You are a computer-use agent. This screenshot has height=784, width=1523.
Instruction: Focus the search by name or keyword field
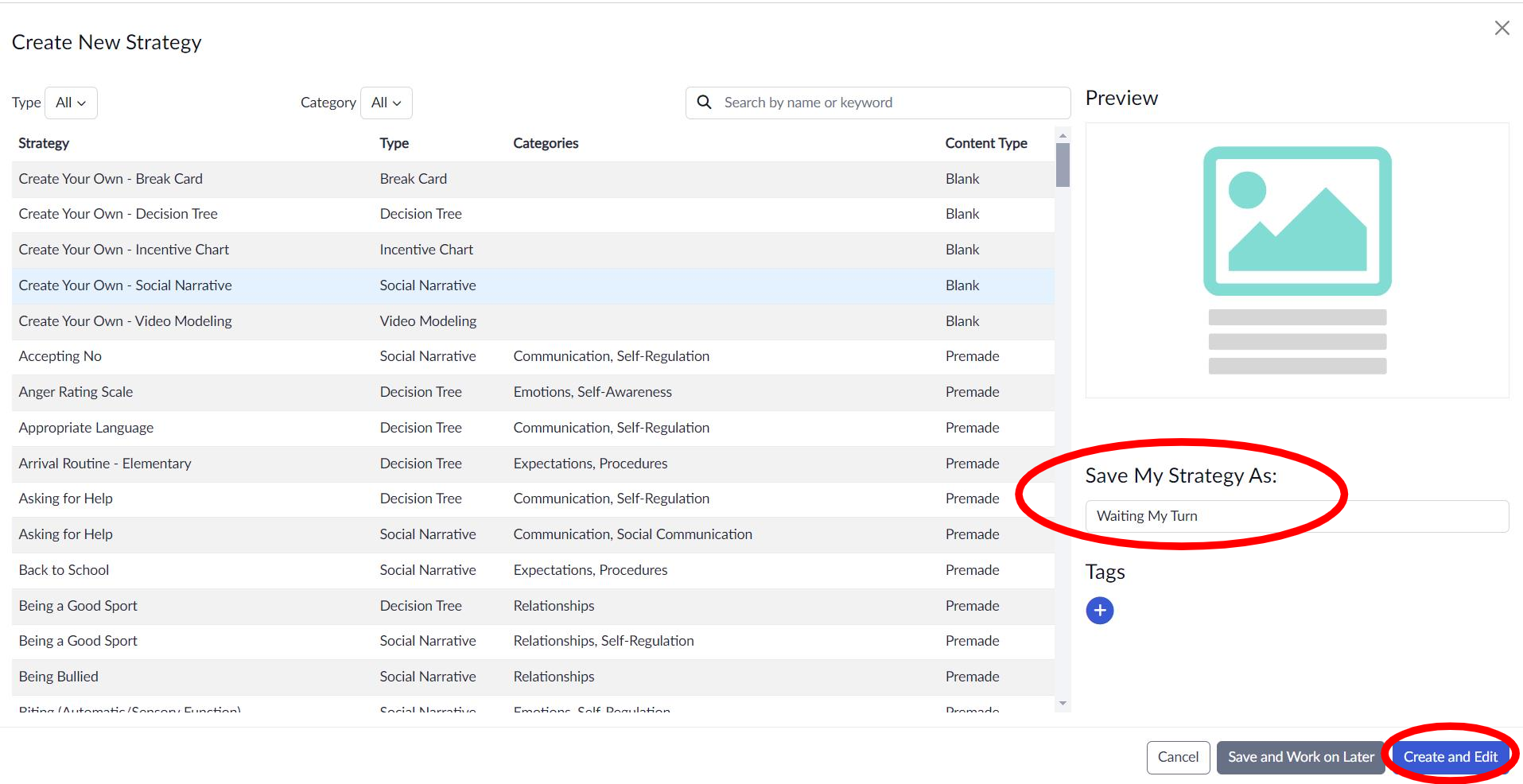pyautogui.click(x=891, y=103)
